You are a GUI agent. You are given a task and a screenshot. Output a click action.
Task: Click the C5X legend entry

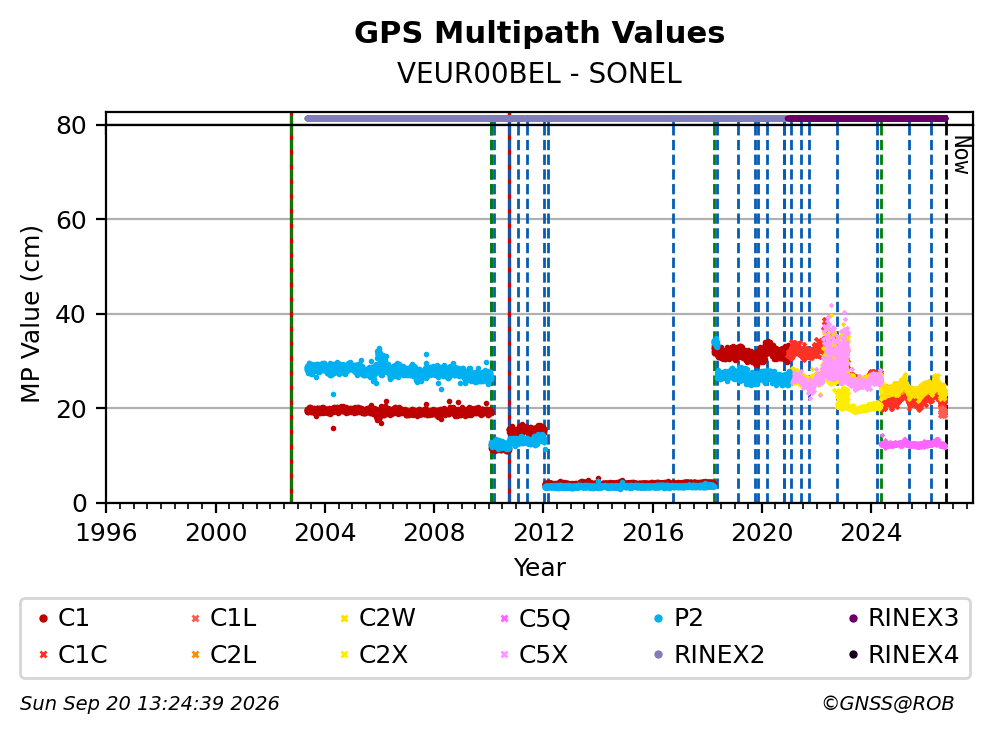point(534,655)
